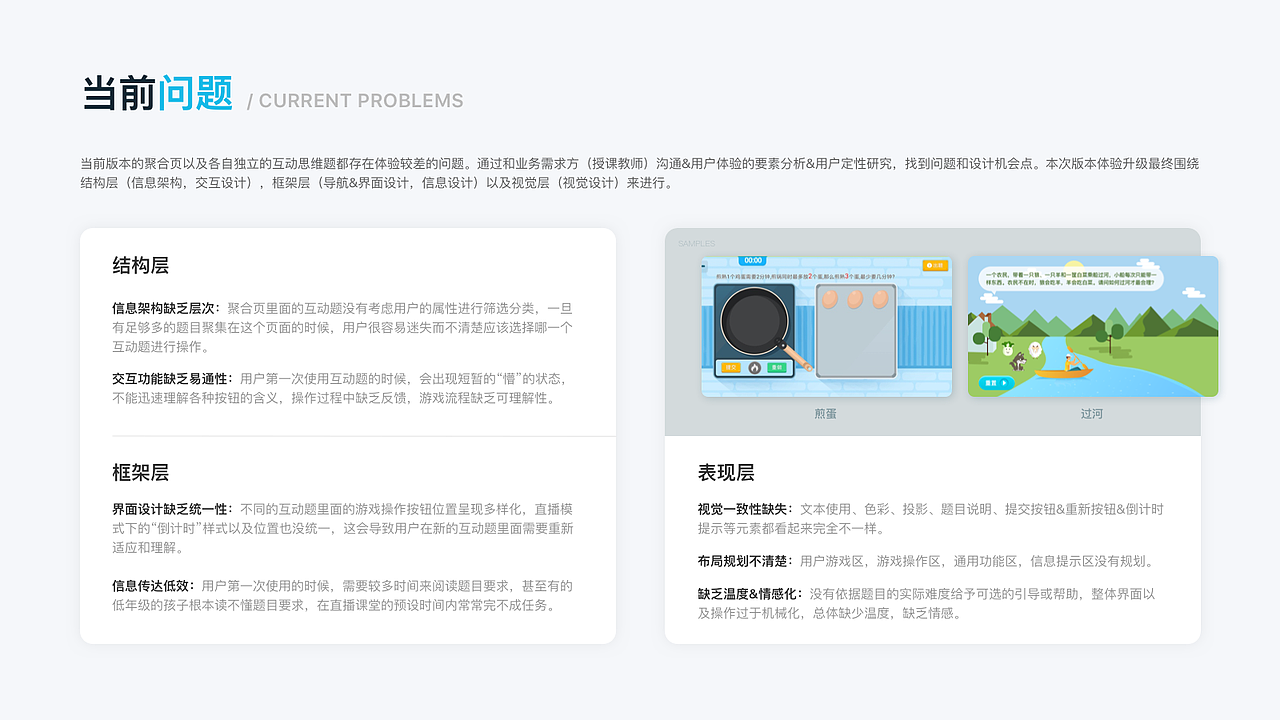Click the blue 重置 button in the river game
The image size is (1280, 720).
[x=997, y=383]
